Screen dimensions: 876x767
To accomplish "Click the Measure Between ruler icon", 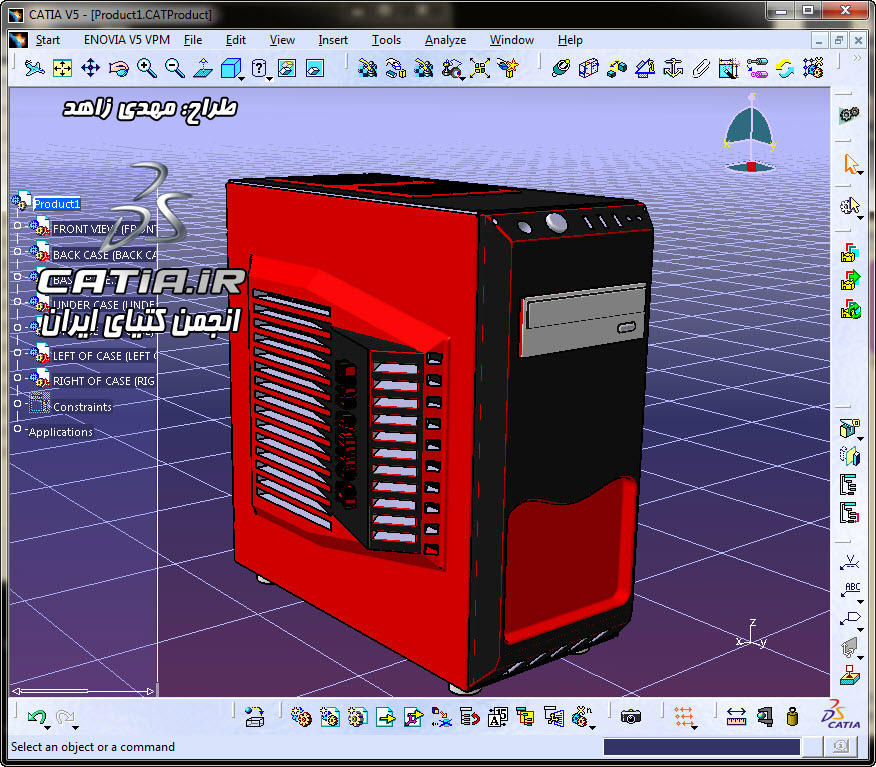I will click(x=736, y=716).
